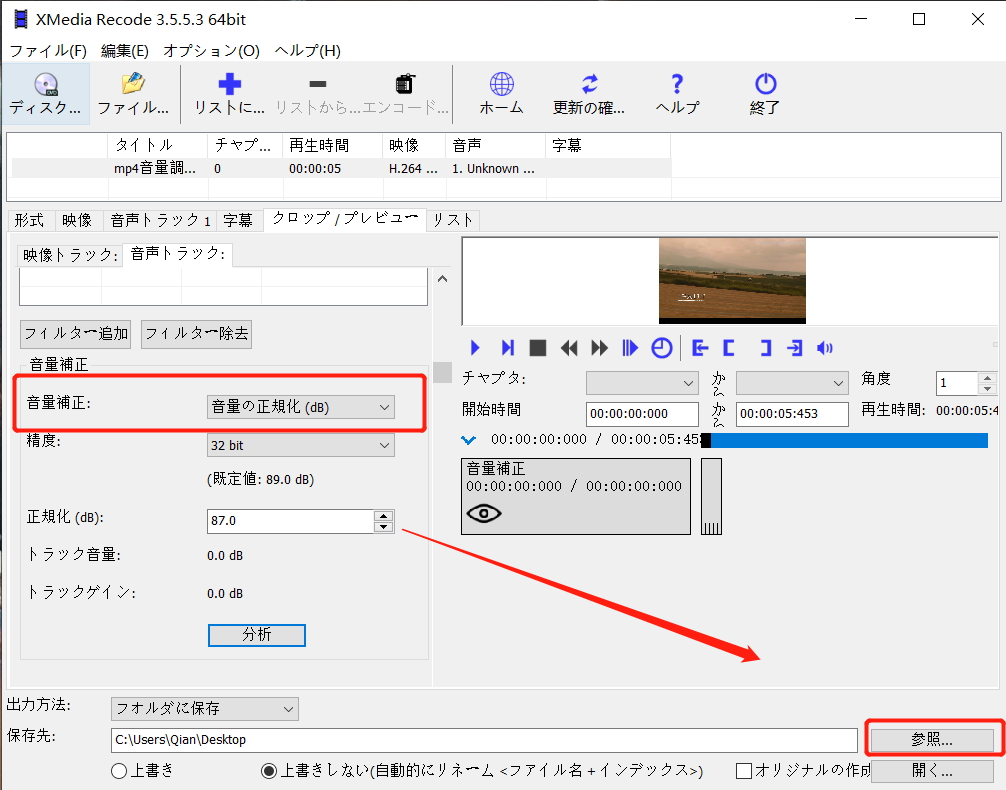Image resolution: width=1006 pixels, height=790 pixels.
Task: Click the speaker volume icon
Action: (x=825, y=348)
